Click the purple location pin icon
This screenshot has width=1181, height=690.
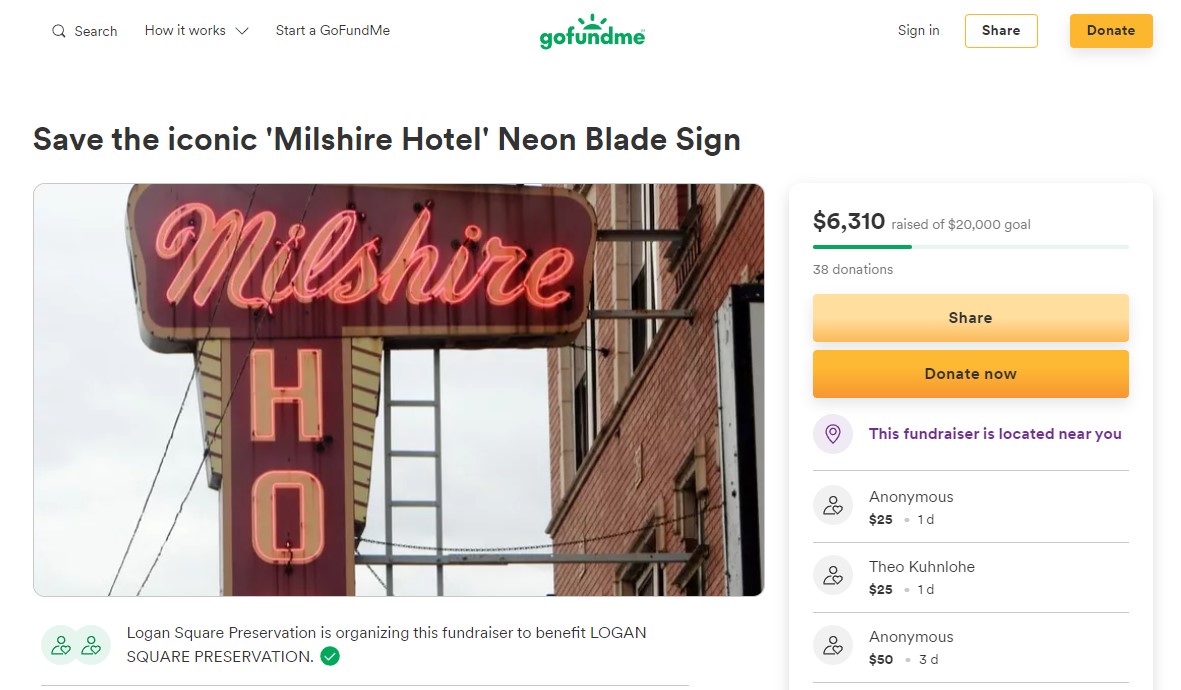832,434
